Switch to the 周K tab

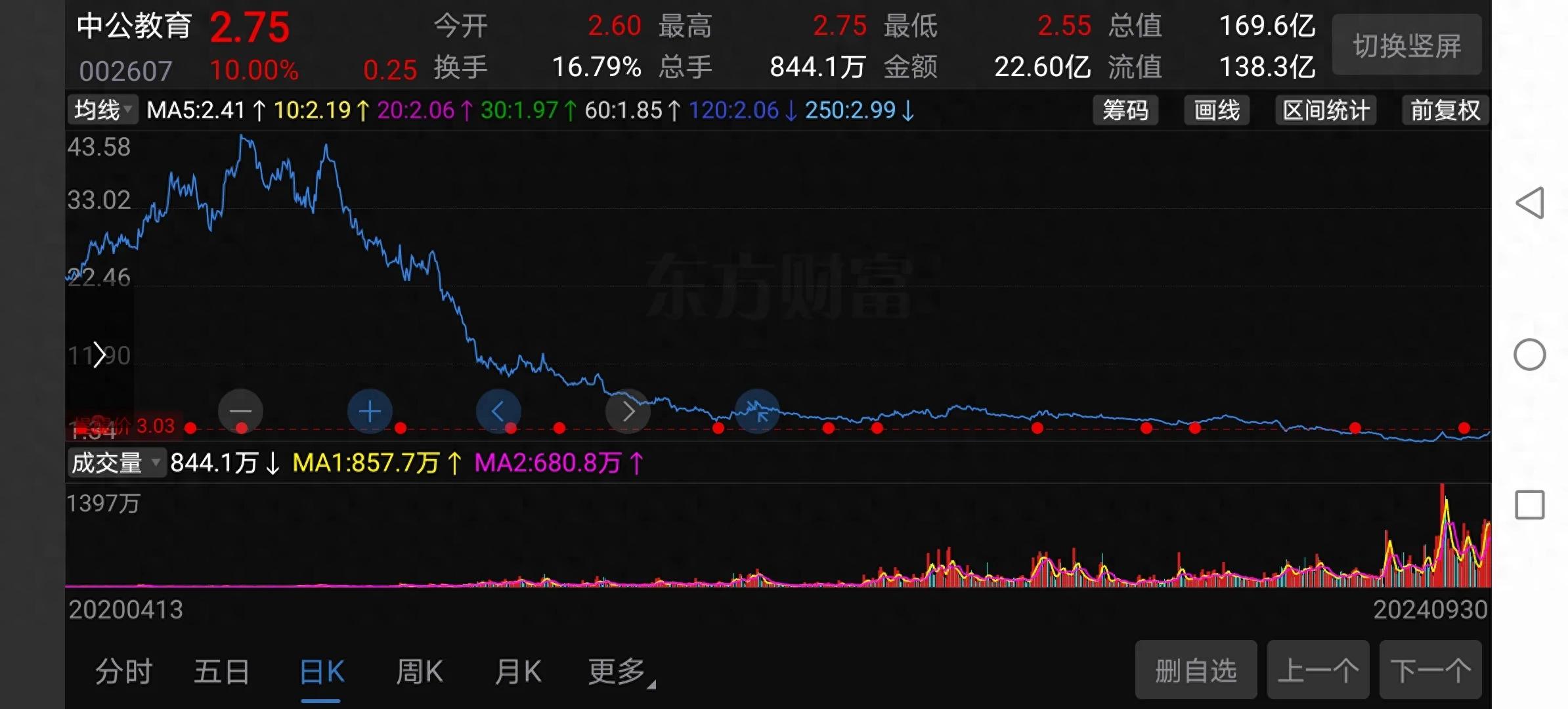[x=420, y=672]
